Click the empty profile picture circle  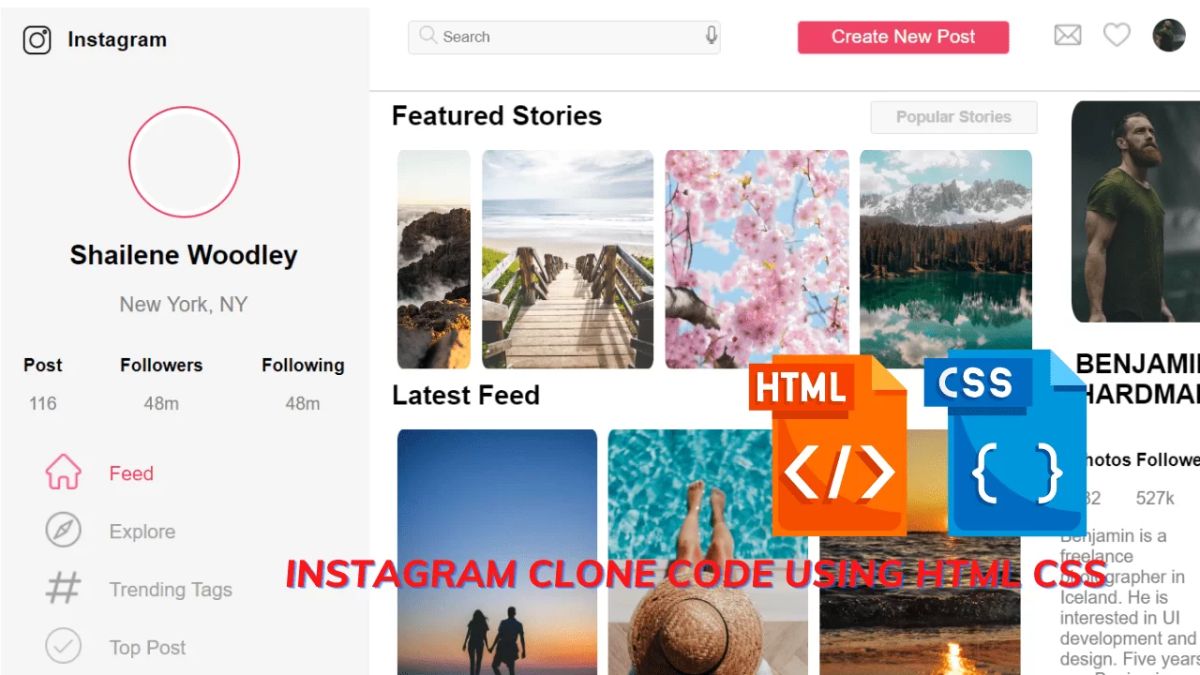(184, 162)
